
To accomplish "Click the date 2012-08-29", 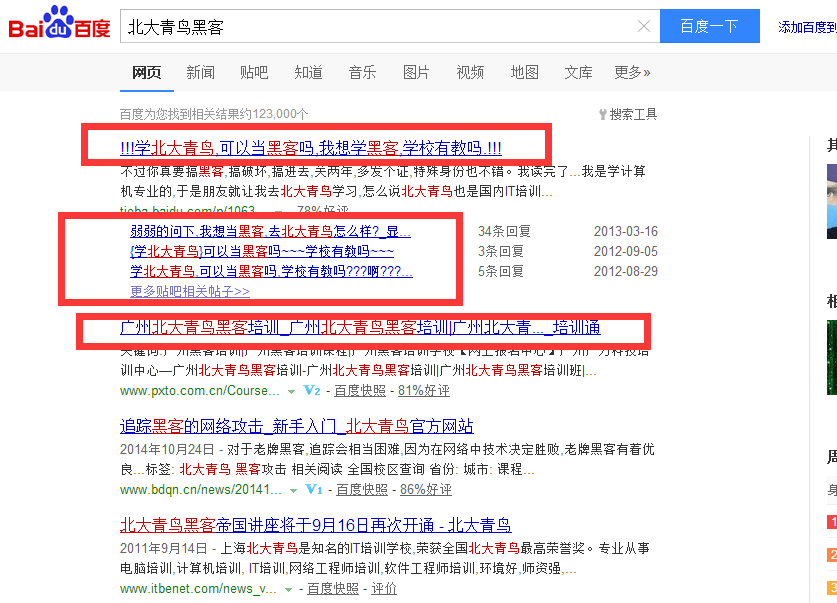I will [x=626, y=272].
